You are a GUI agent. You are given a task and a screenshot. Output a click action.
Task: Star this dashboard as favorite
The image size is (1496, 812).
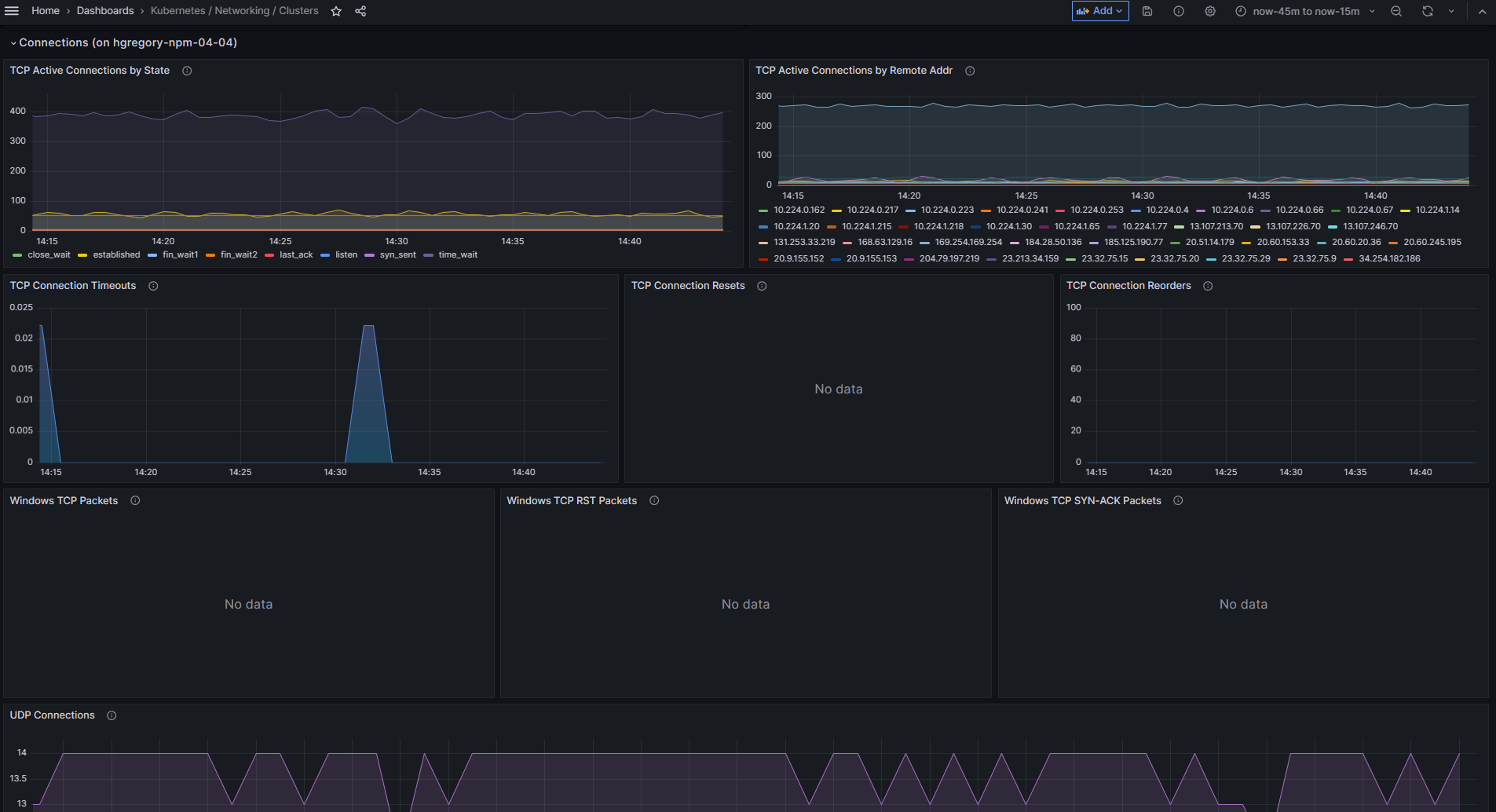pos(336,11)
